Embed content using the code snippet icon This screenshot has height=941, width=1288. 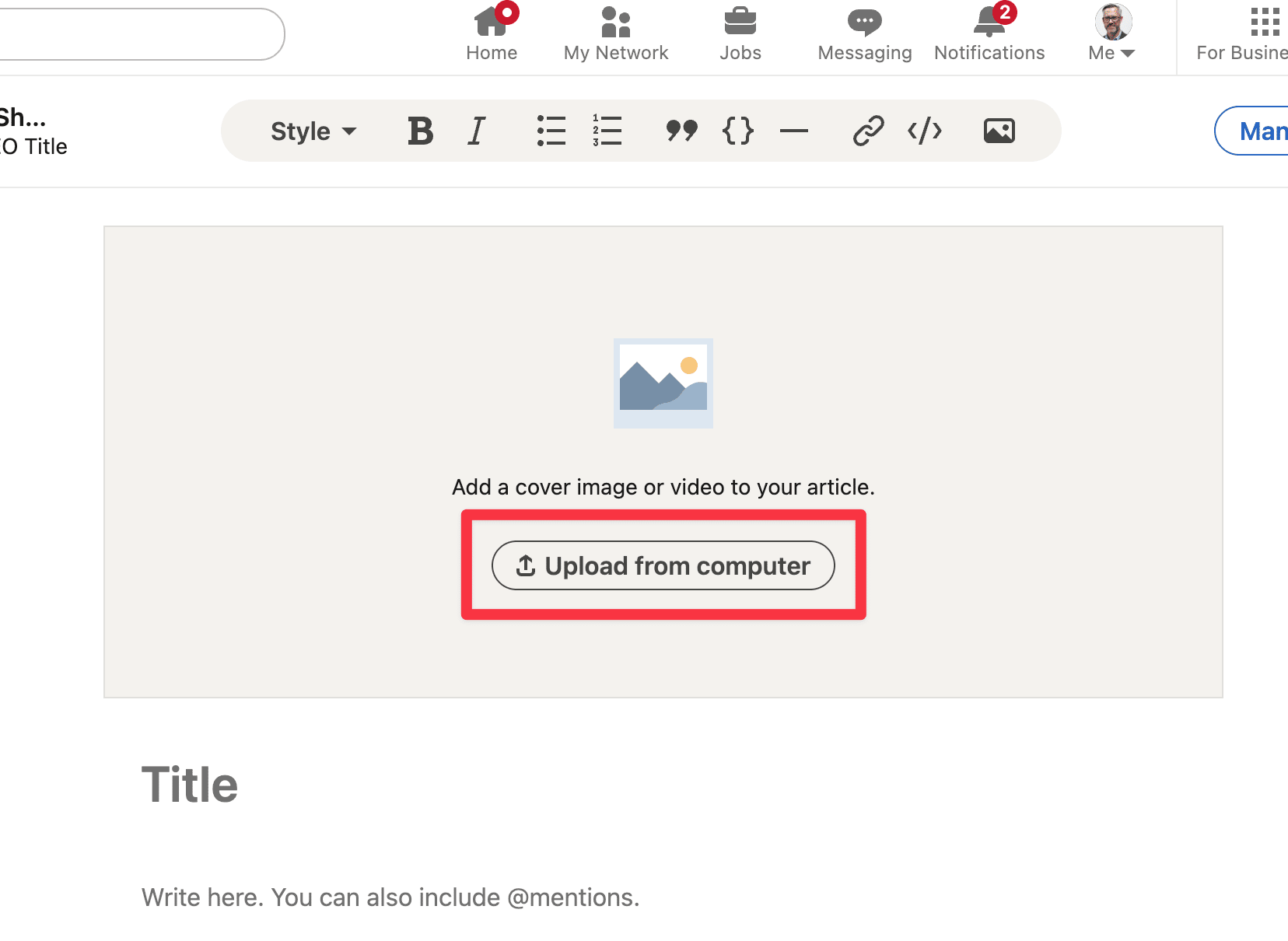pos(925,131)
